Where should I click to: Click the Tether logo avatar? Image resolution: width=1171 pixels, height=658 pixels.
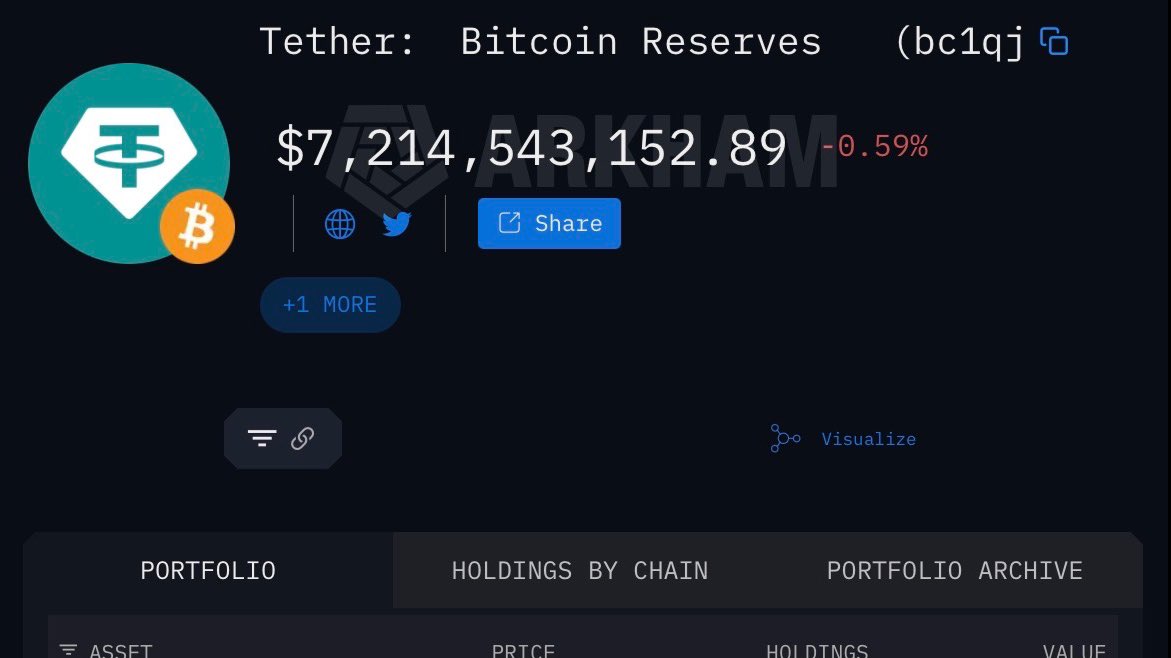128,160
